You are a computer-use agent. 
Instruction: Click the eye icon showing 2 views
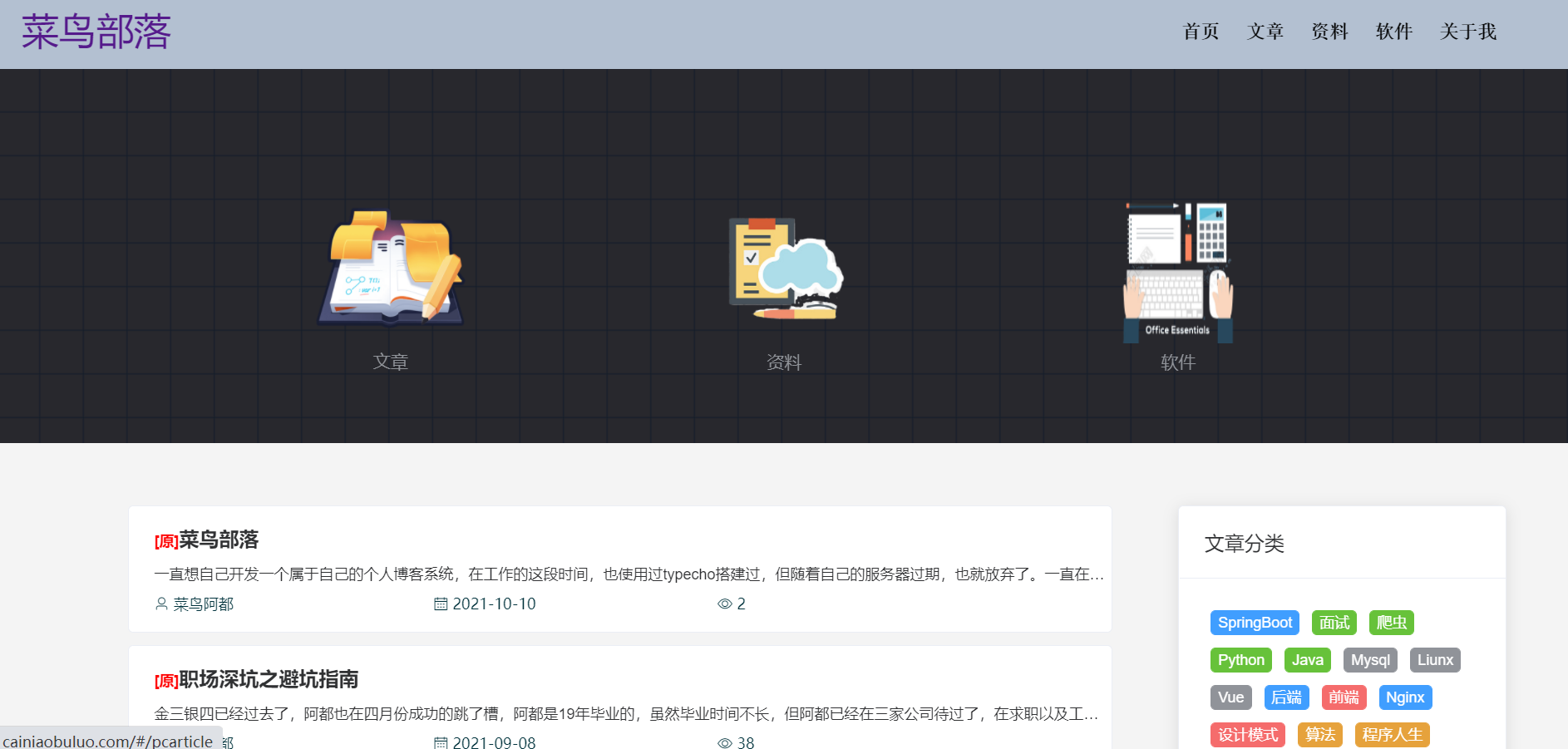click(x=723, y=604)
